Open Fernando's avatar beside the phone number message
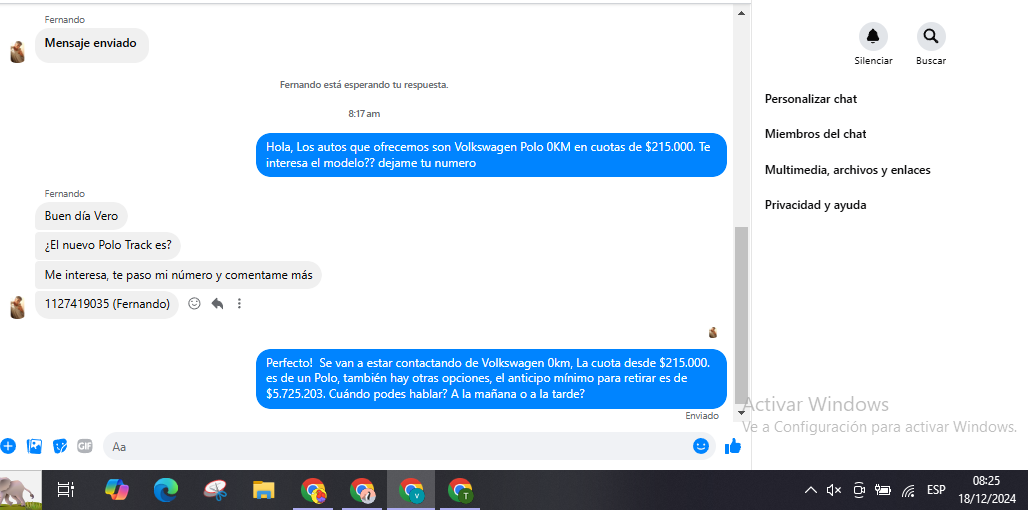The width and height of the screenshot is (1028, 510). 18,307
